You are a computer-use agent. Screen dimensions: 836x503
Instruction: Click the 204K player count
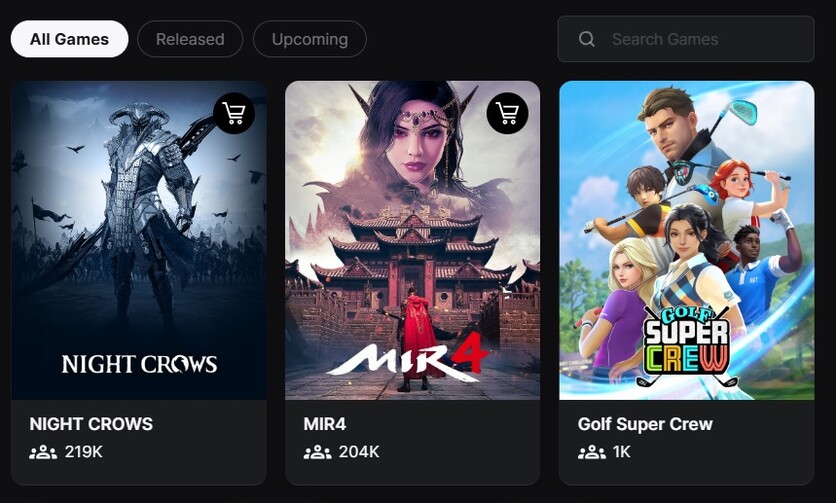coord(359,452)
